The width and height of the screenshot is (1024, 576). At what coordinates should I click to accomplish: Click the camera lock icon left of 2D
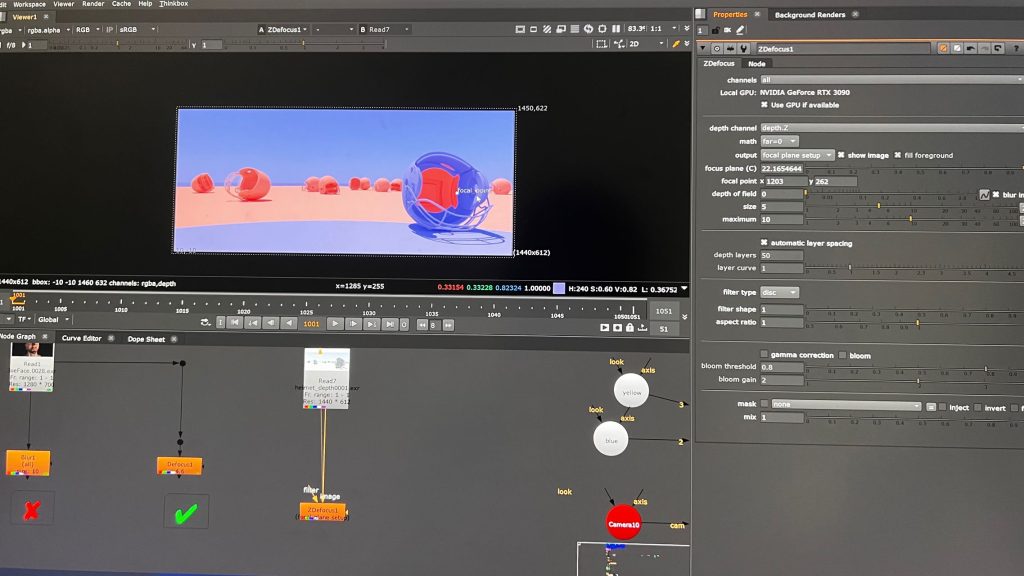(x=618, y=44)
